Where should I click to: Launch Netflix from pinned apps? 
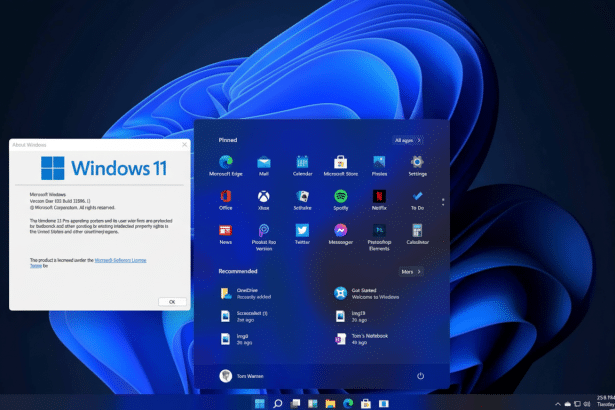[x=379, y=200]
